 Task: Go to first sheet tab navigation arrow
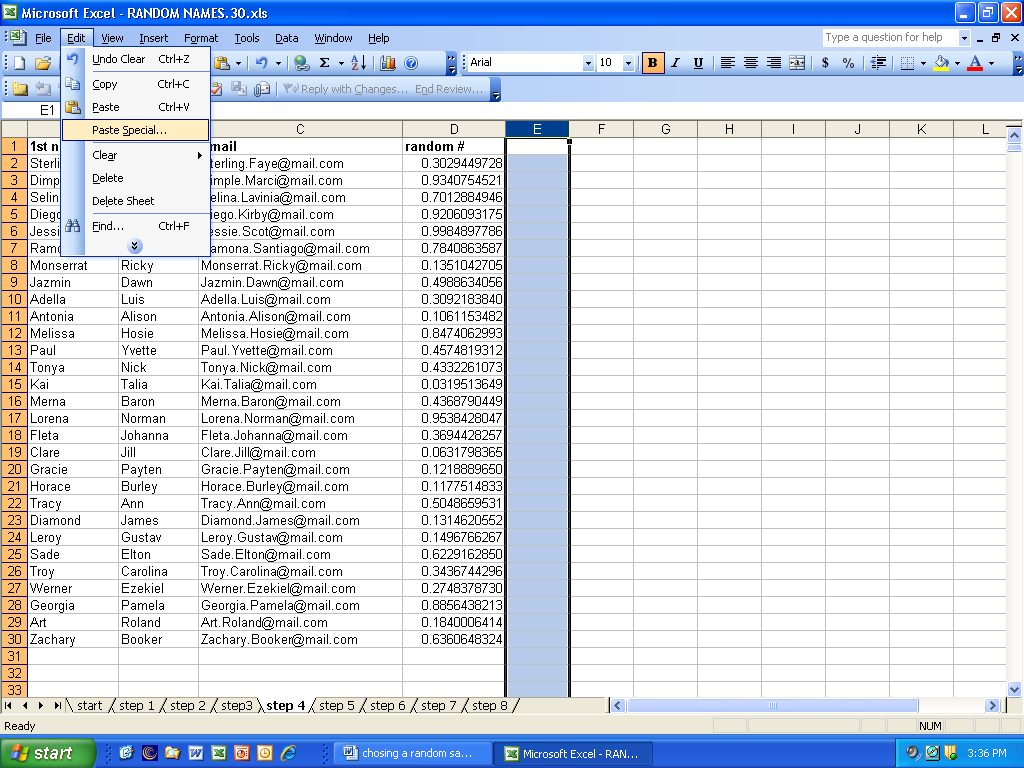click(8, 705)
